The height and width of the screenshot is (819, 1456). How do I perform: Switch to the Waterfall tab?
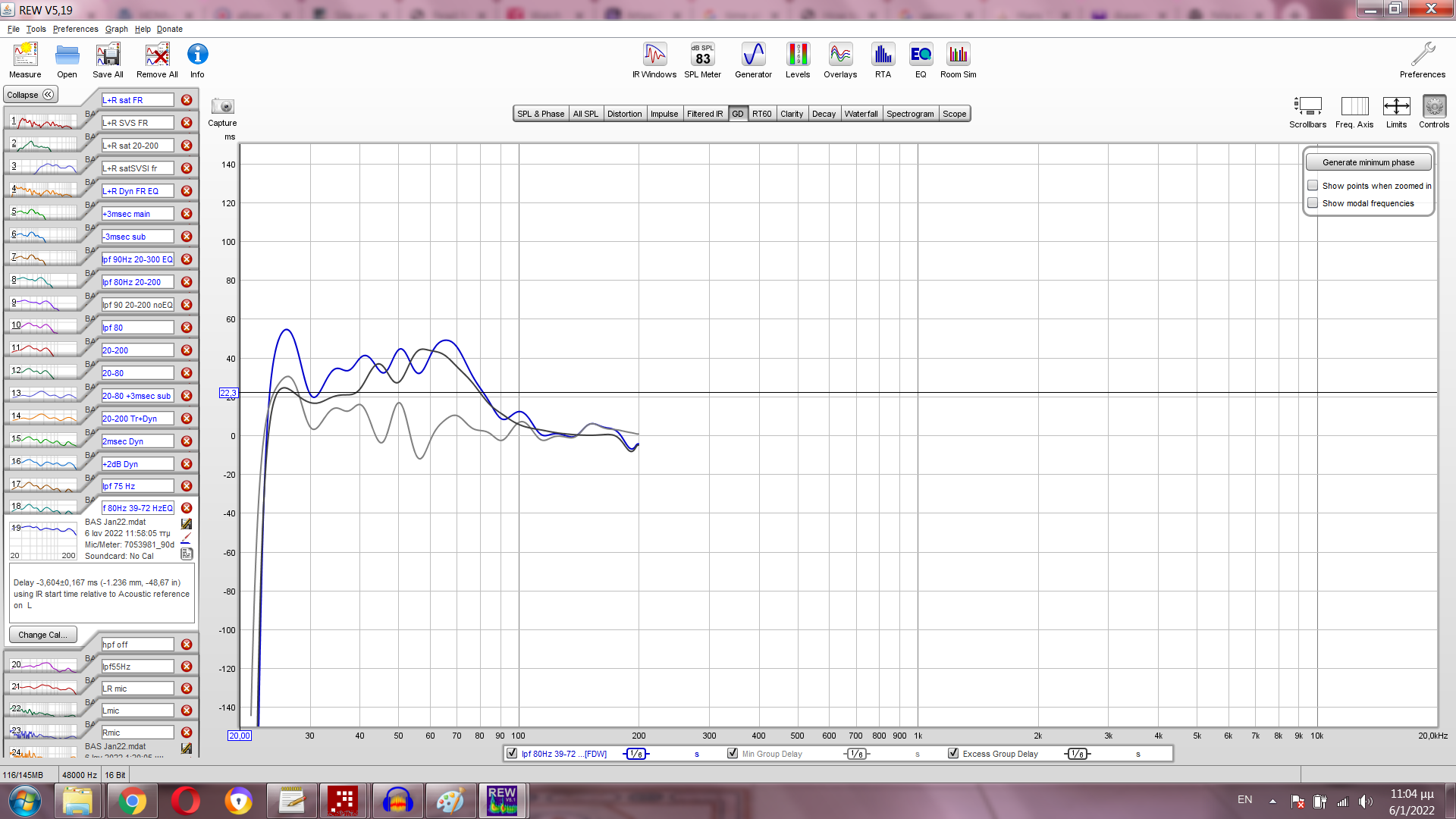click(861, 114)
